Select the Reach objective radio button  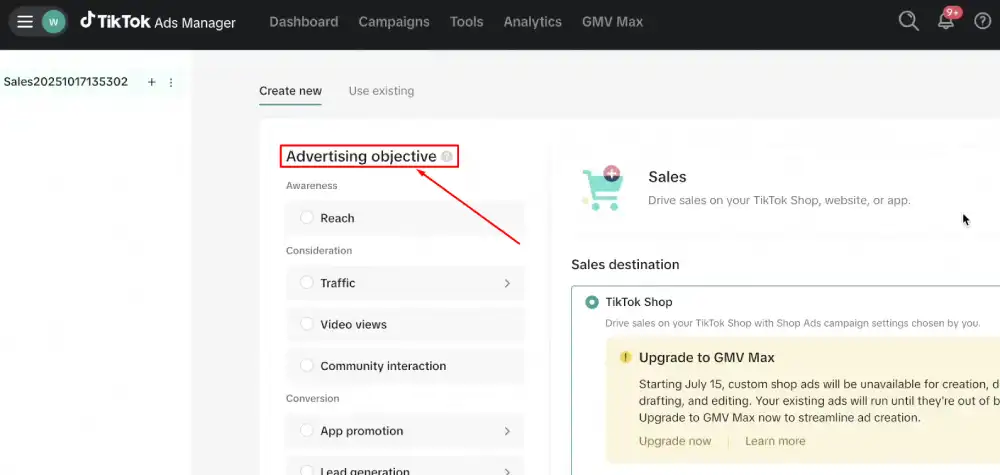[x=307, y=218]
